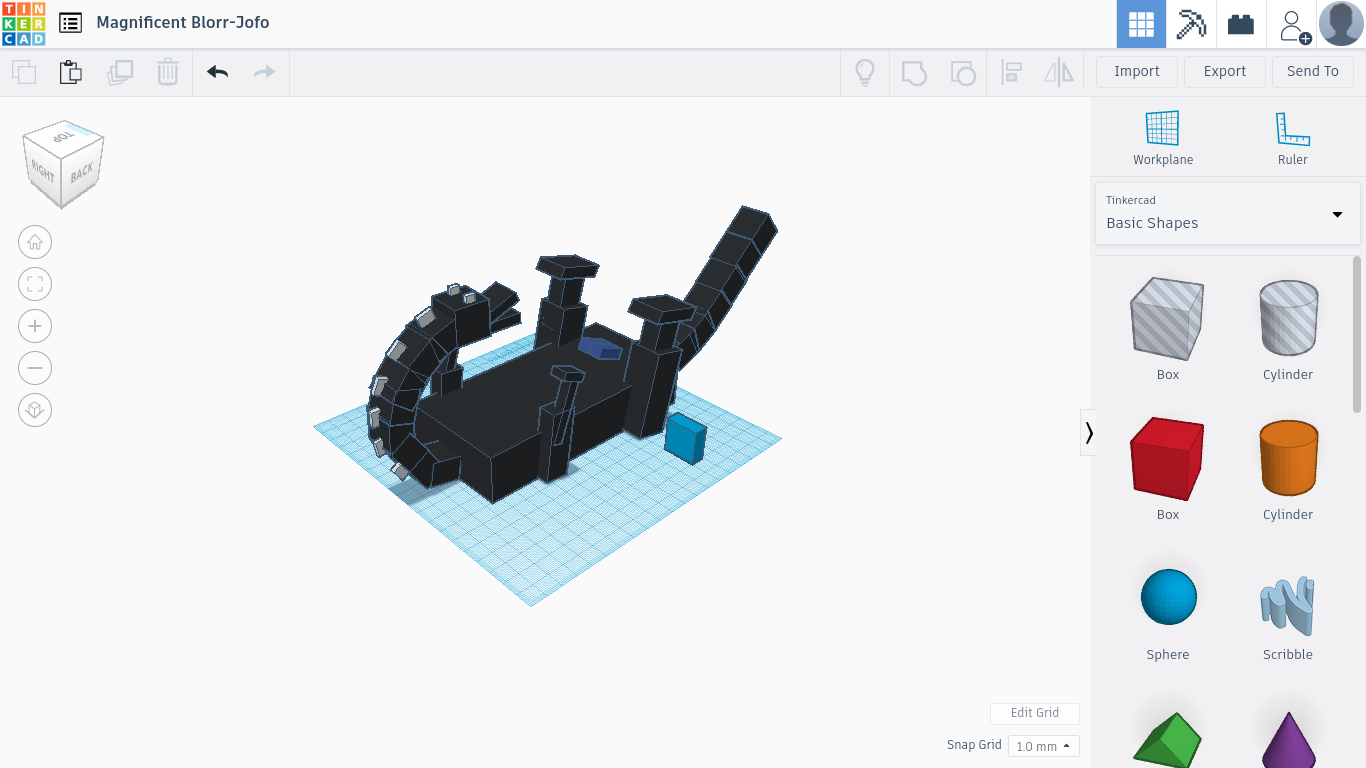Viewport: 1366px width, 768px height.
Task: Open the designs list menu icon
Action: click(70, 23)
